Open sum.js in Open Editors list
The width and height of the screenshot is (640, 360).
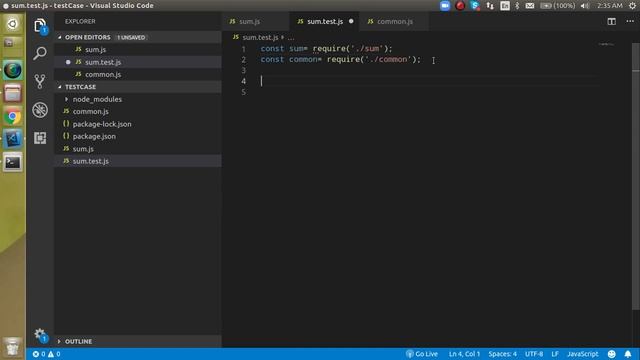coord(138,49)
